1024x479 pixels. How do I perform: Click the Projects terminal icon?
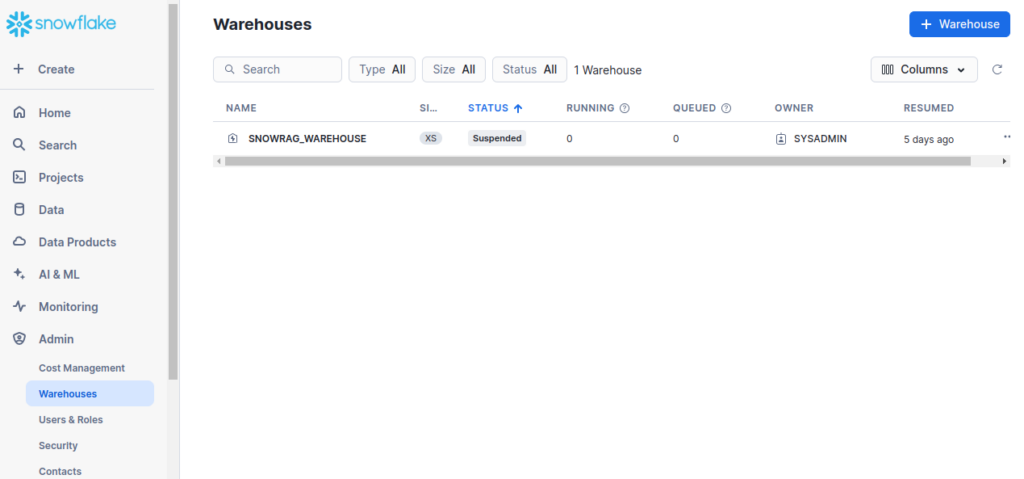tap(20, 177)
